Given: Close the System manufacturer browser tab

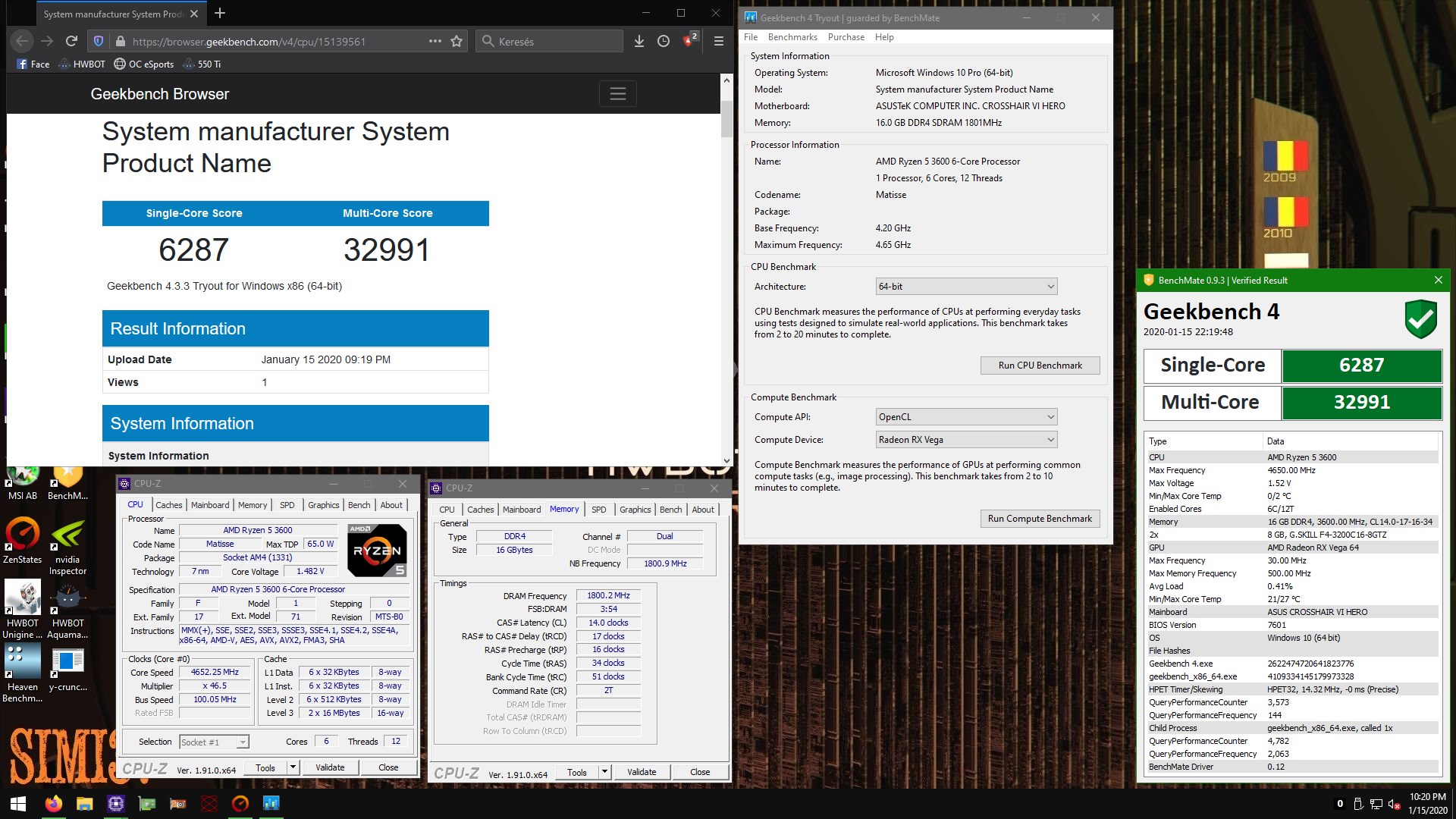Looking at the screenshot, I should [194, 14].
